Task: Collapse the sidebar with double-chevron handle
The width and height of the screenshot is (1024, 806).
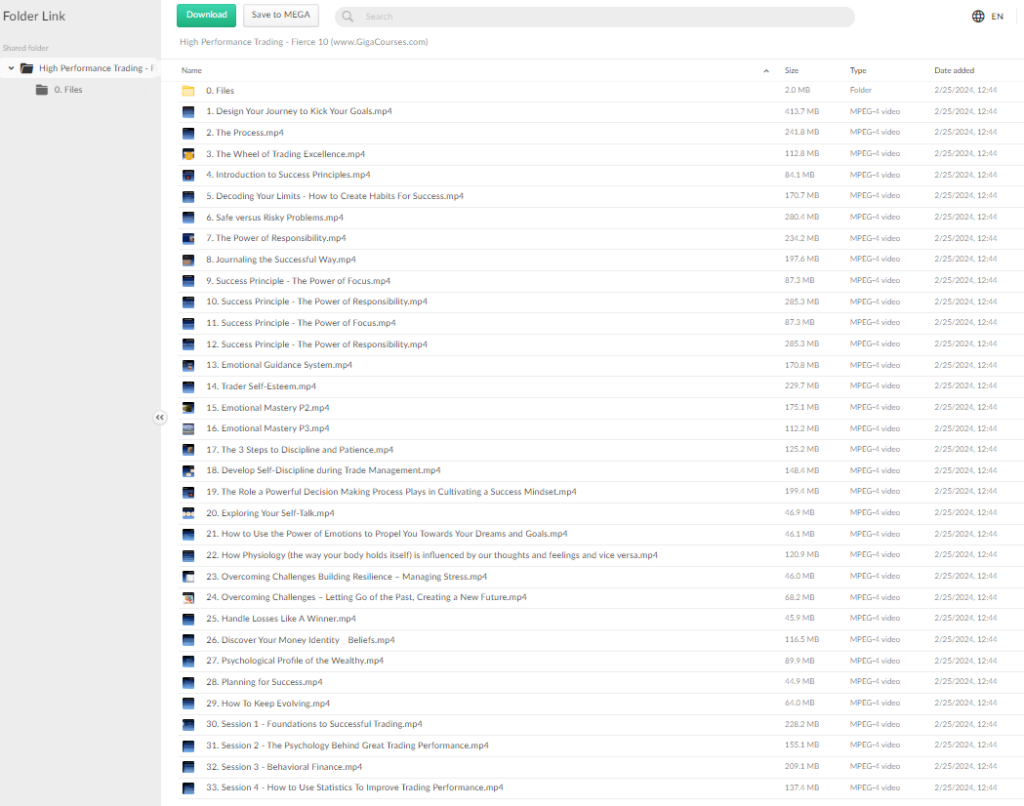Action: coord(159,418)
